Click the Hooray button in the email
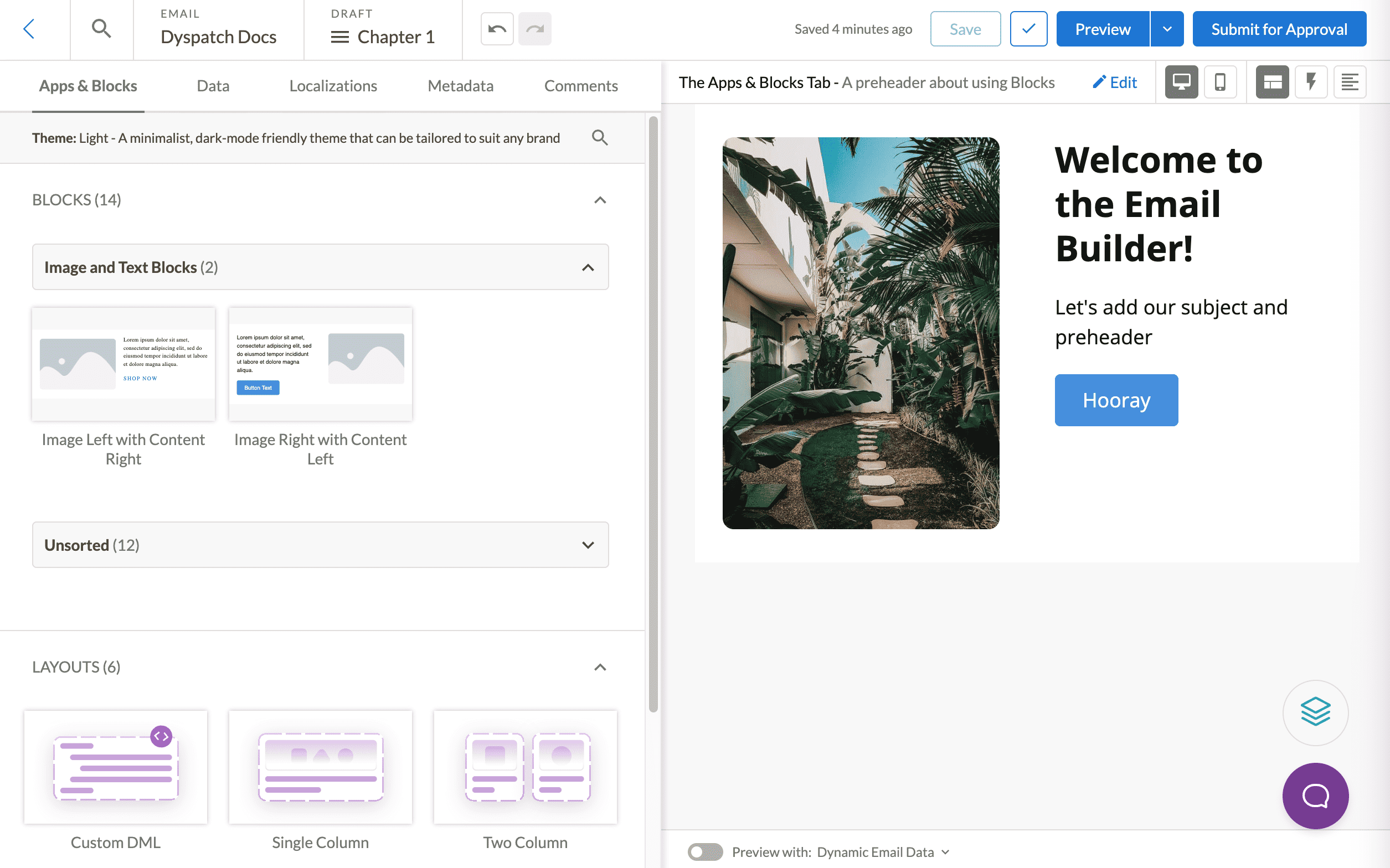This screenshot has height=868, width=1390. [x=1116, y=400]
